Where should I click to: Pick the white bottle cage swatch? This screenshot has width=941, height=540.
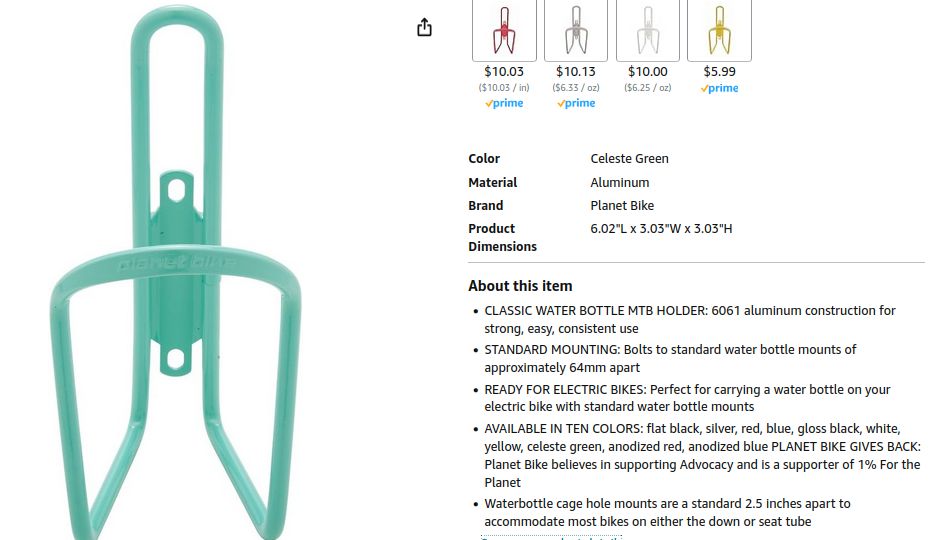click(x=648, y=30)
